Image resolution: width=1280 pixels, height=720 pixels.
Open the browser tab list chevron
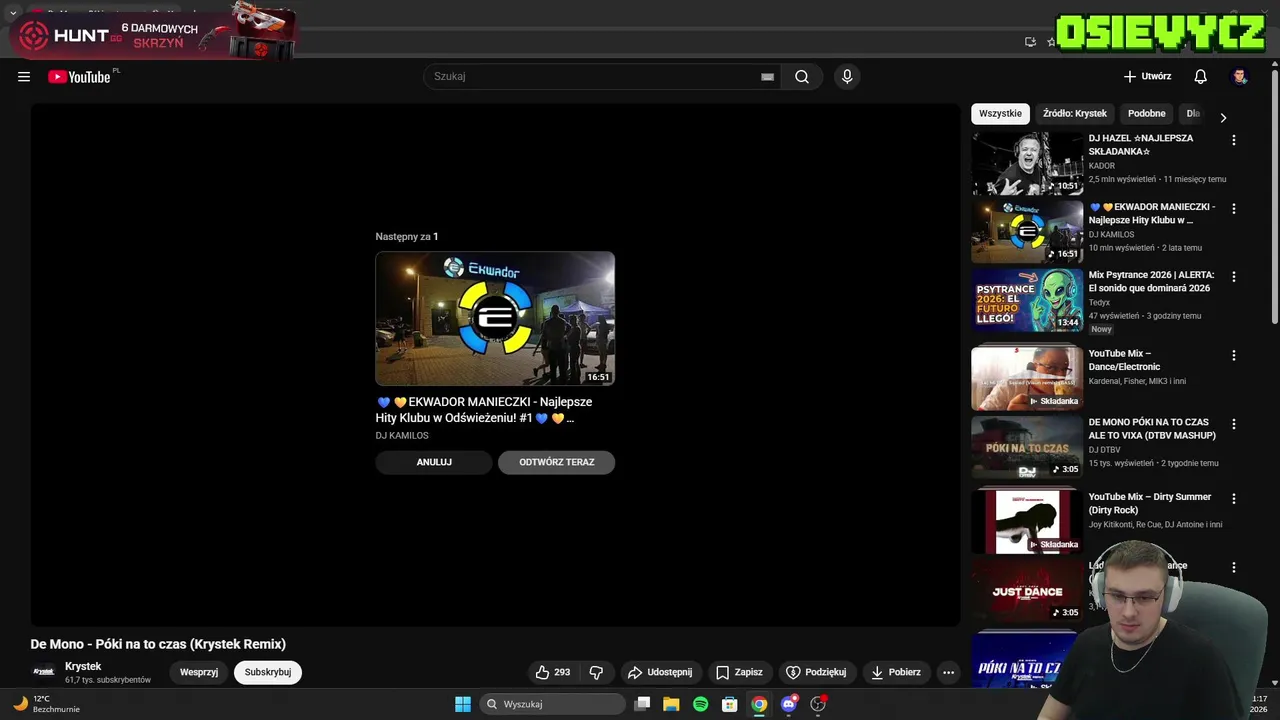[x=13, y=13]
